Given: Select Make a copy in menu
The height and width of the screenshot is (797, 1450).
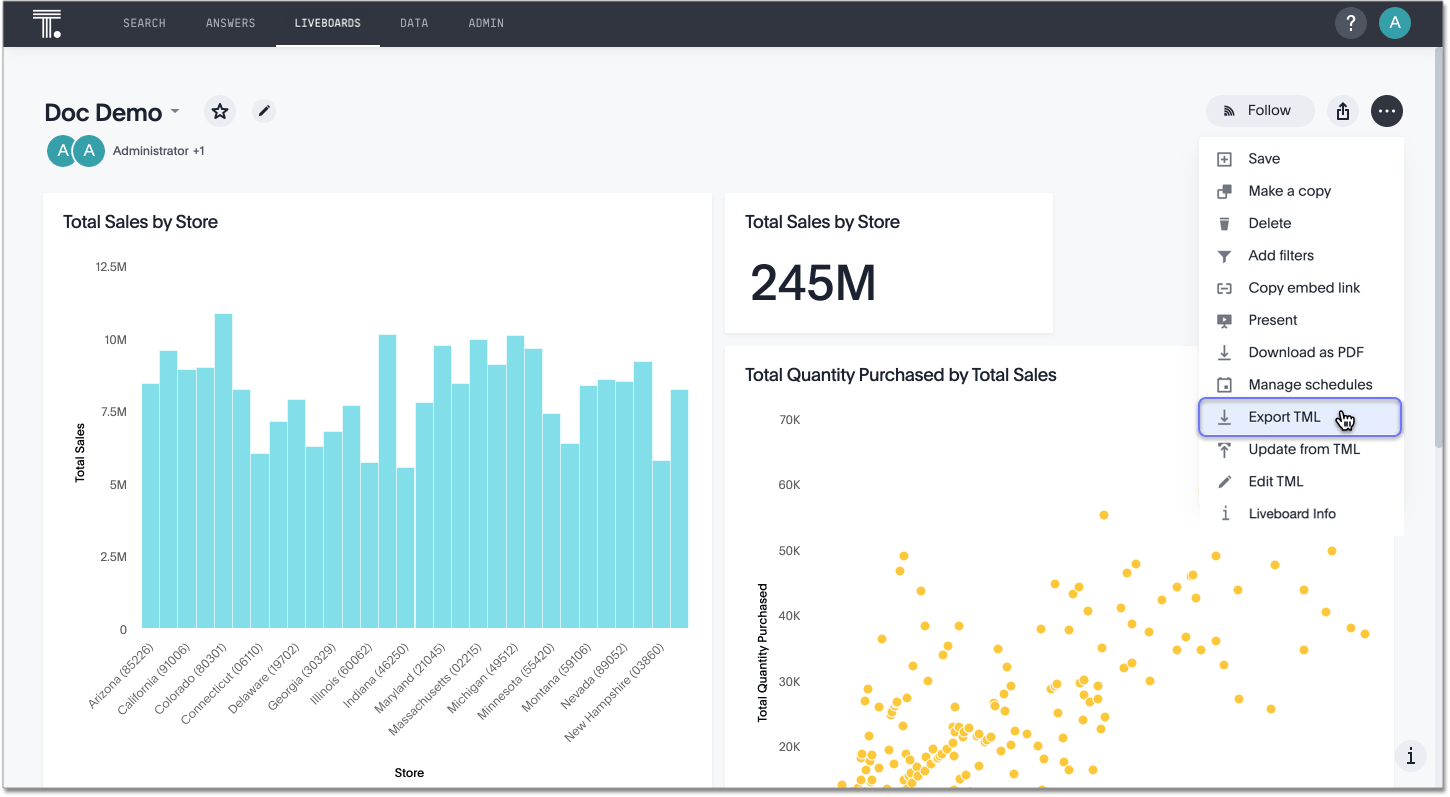Looking at the screenshot, I should 1289,191.
